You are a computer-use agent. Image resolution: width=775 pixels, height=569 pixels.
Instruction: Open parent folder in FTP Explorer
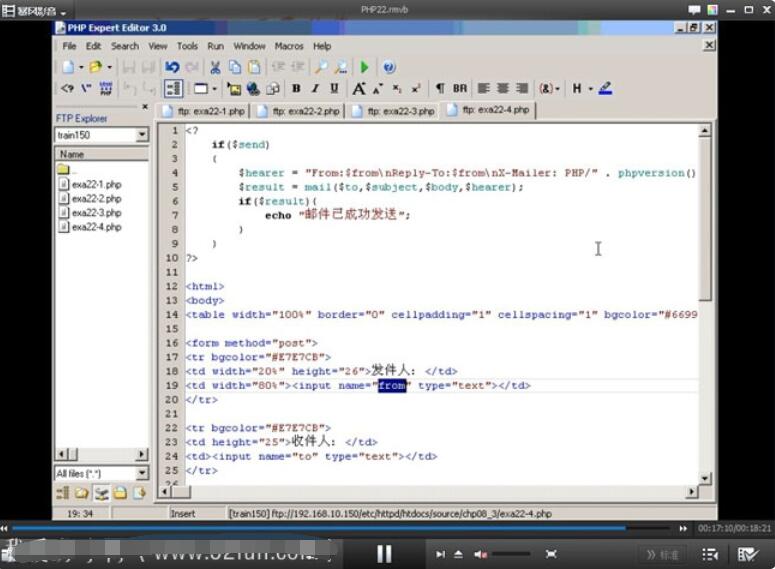tap(65, 170)
